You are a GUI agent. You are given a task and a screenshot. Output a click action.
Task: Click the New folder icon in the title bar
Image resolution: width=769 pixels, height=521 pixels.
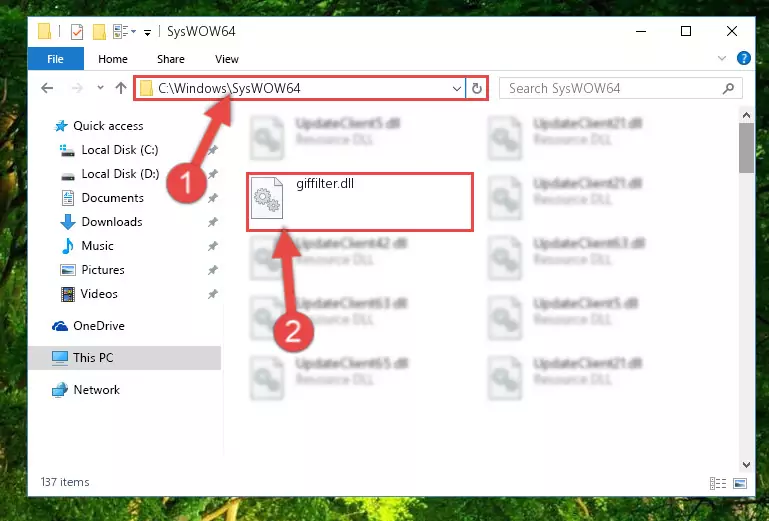point(100,32)
